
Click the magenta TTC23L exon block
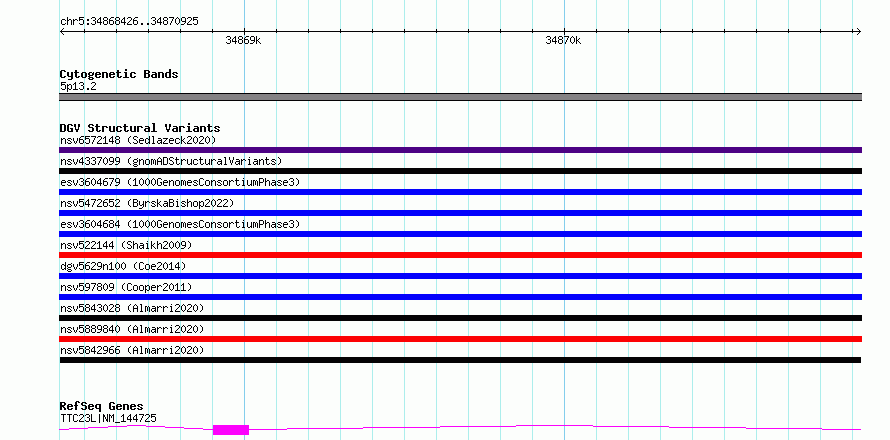pyautogui.click(x=231, y=430)
